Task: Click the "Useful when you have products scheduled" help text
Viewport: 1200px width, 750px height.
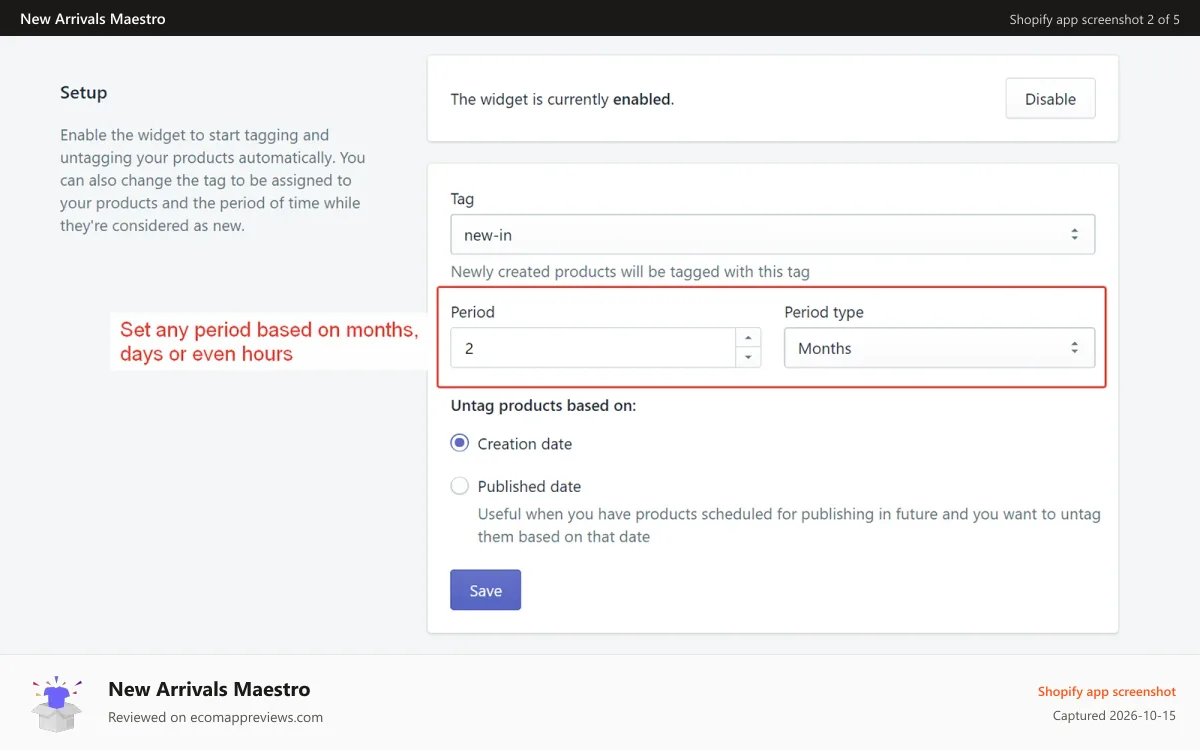Action: pyautogui.click(x=789, y=525)
